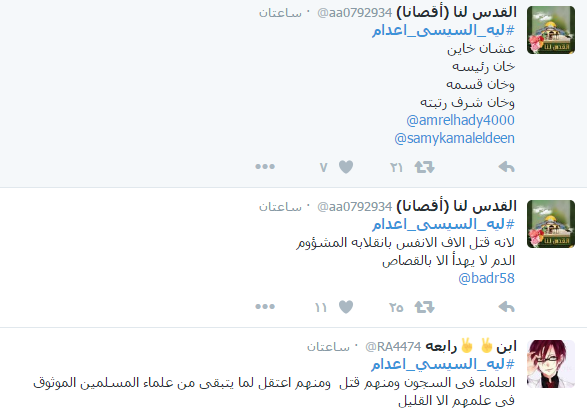Open the @amrelhady4000 mention link
The width and height of the screenshot is (587, 409).
point(460,120)
